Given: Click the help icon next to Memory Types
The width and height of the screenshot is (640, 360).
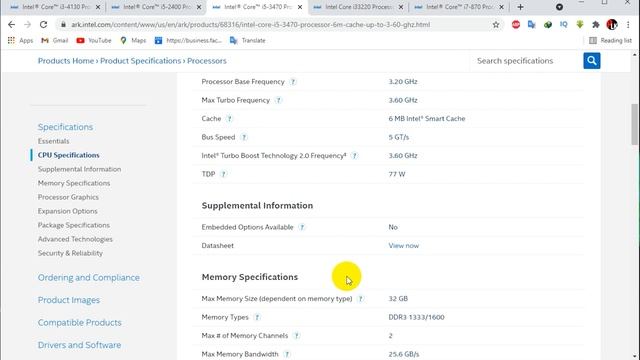Looking at the screenshot, I should tap(257, 317).
